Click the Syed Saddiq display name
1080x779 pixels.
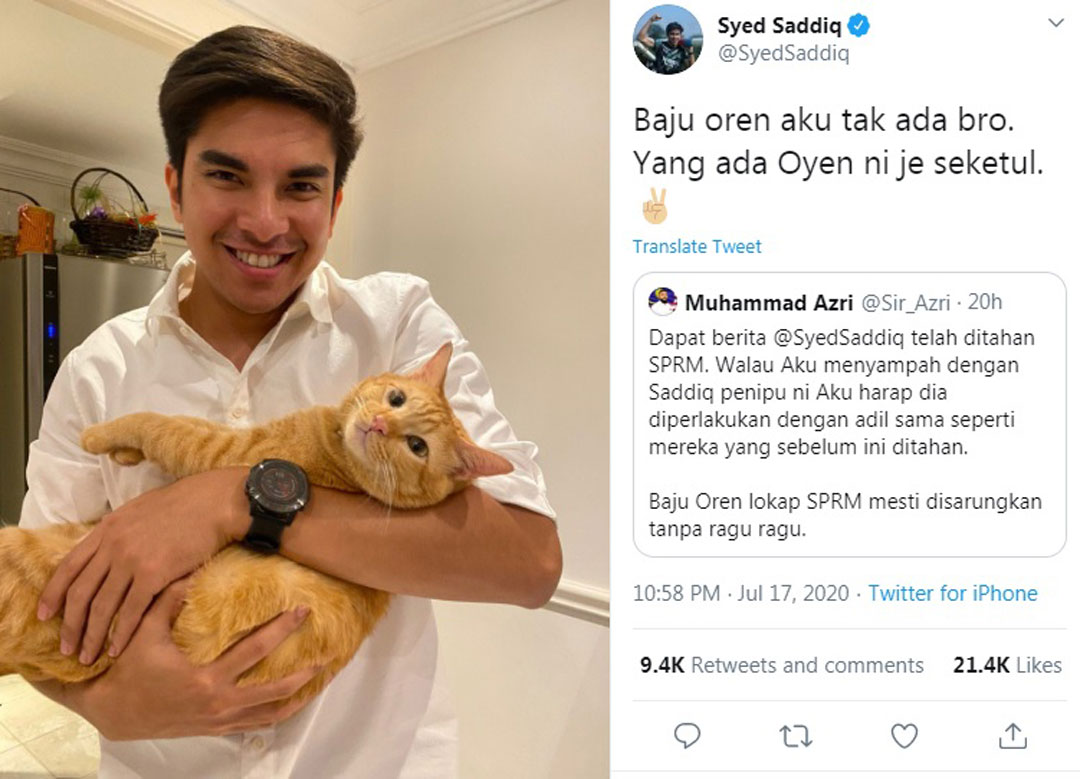779,26
